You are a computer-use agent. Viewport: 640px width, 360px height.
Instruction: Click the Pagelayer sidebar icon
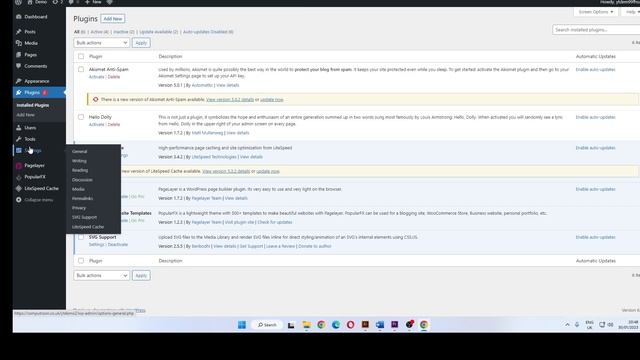[18, 165]
